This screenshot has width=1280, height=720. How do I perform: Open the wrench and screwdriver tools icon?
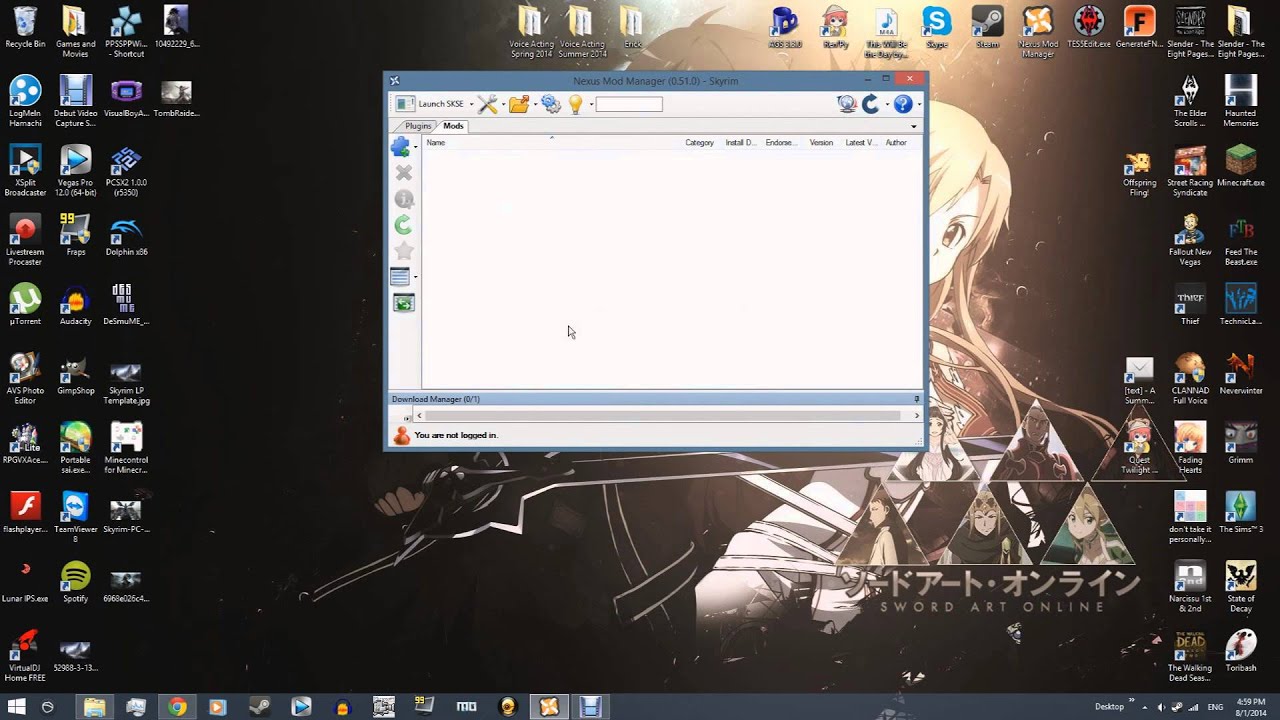tap(487, 104)
